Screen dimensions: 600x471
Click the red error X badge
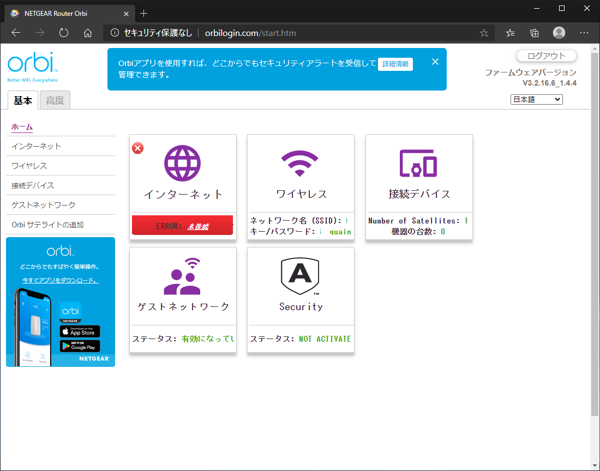tap(138, 148)
